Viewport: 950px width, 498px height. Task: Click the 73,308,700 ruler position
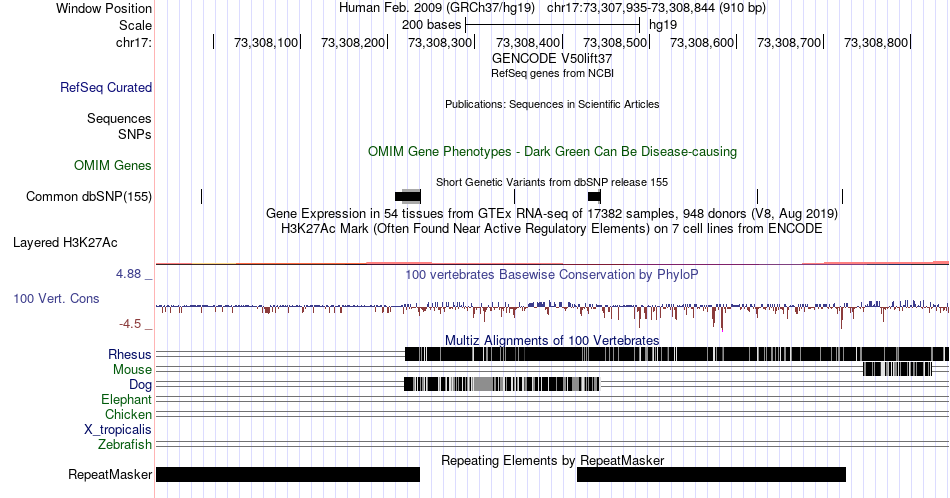(789, 42)
